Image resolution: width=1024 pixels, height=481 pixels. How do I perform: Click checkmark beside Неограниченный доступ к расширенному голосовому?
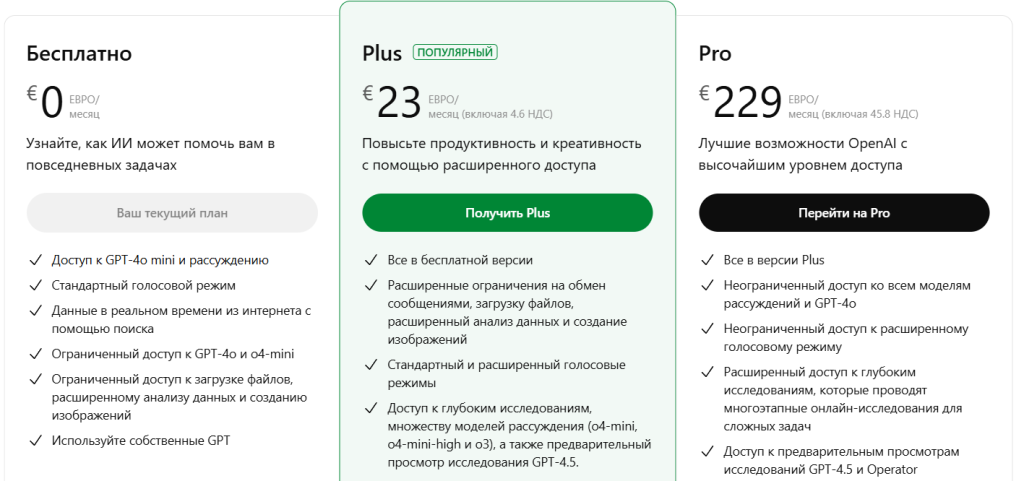tap(707, 329)
